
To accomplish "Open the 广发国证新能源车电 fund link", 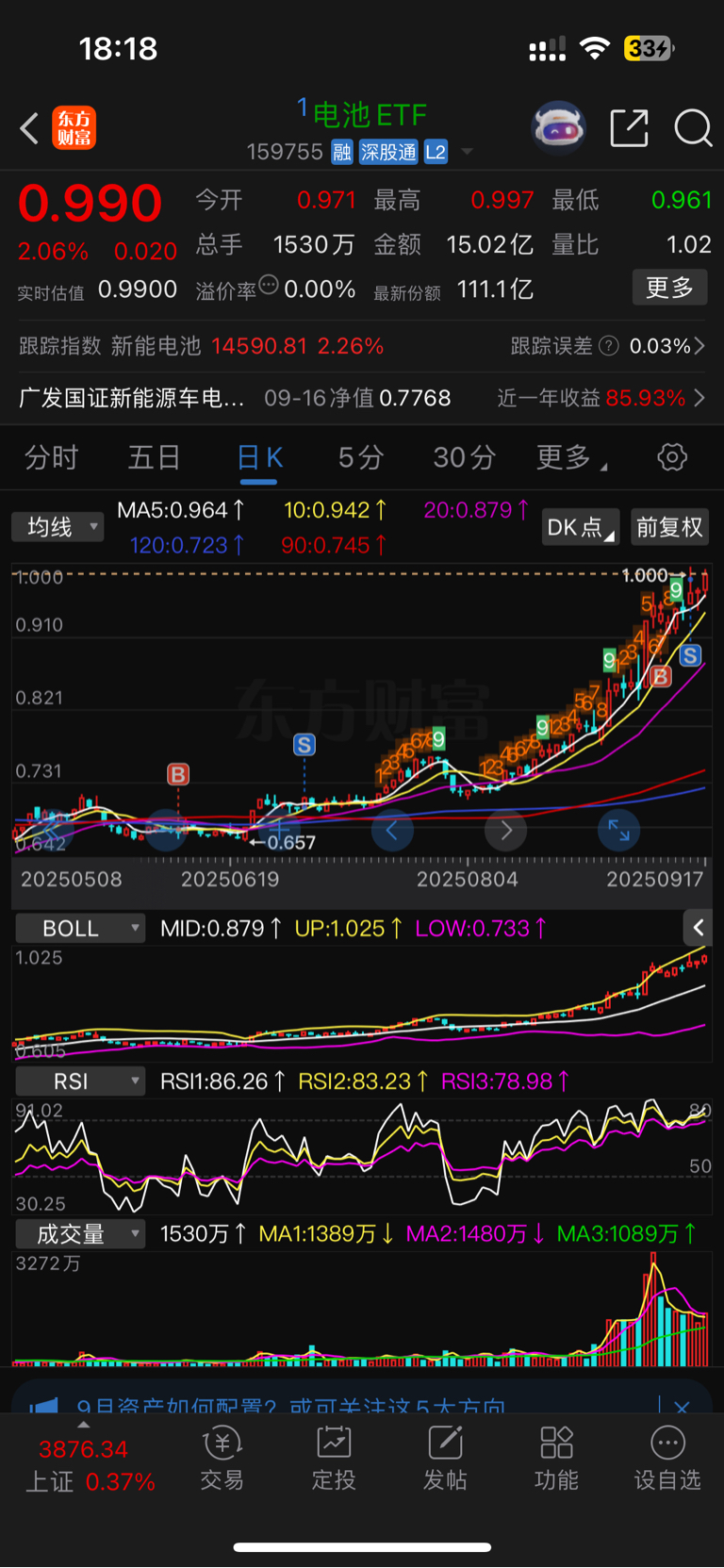I will pos(132,398).
